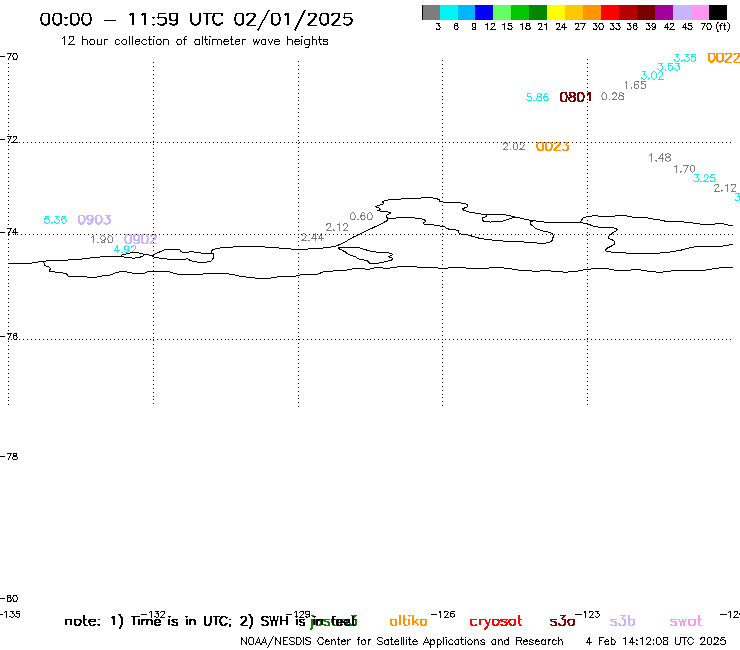
Task: Click the gray value 1.70
Action: pos(684,169)
